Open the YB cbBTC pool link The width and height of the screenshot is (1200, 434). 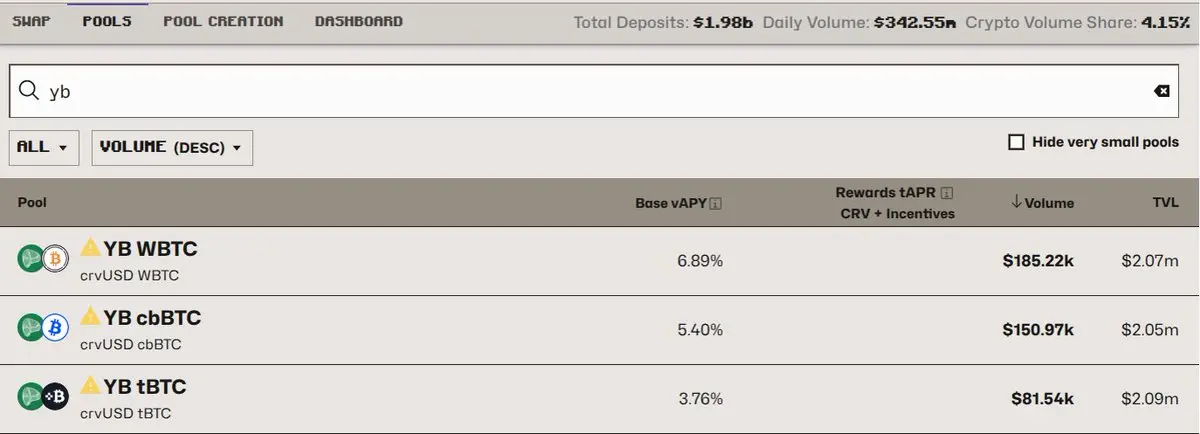[x=152, y=318]
